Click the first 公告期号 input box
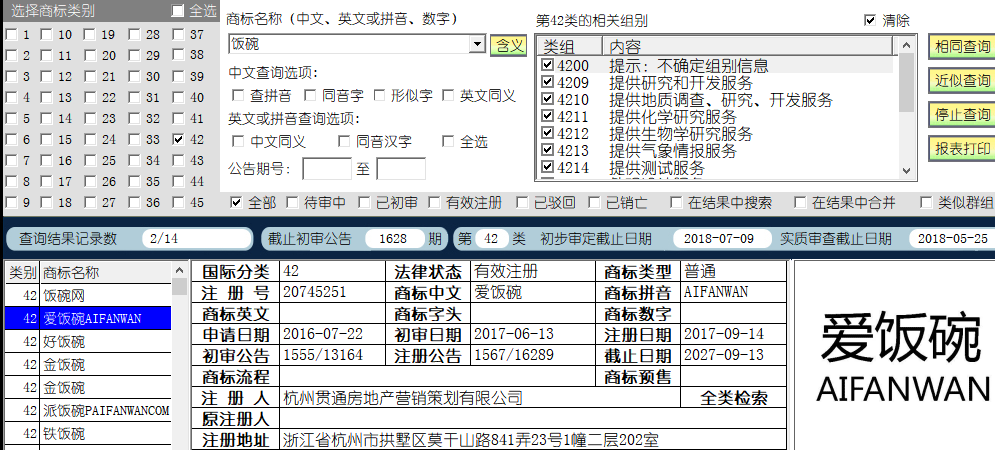Image resolution: width=995 pixels, height=450 pixels. (x=326, y=169)
